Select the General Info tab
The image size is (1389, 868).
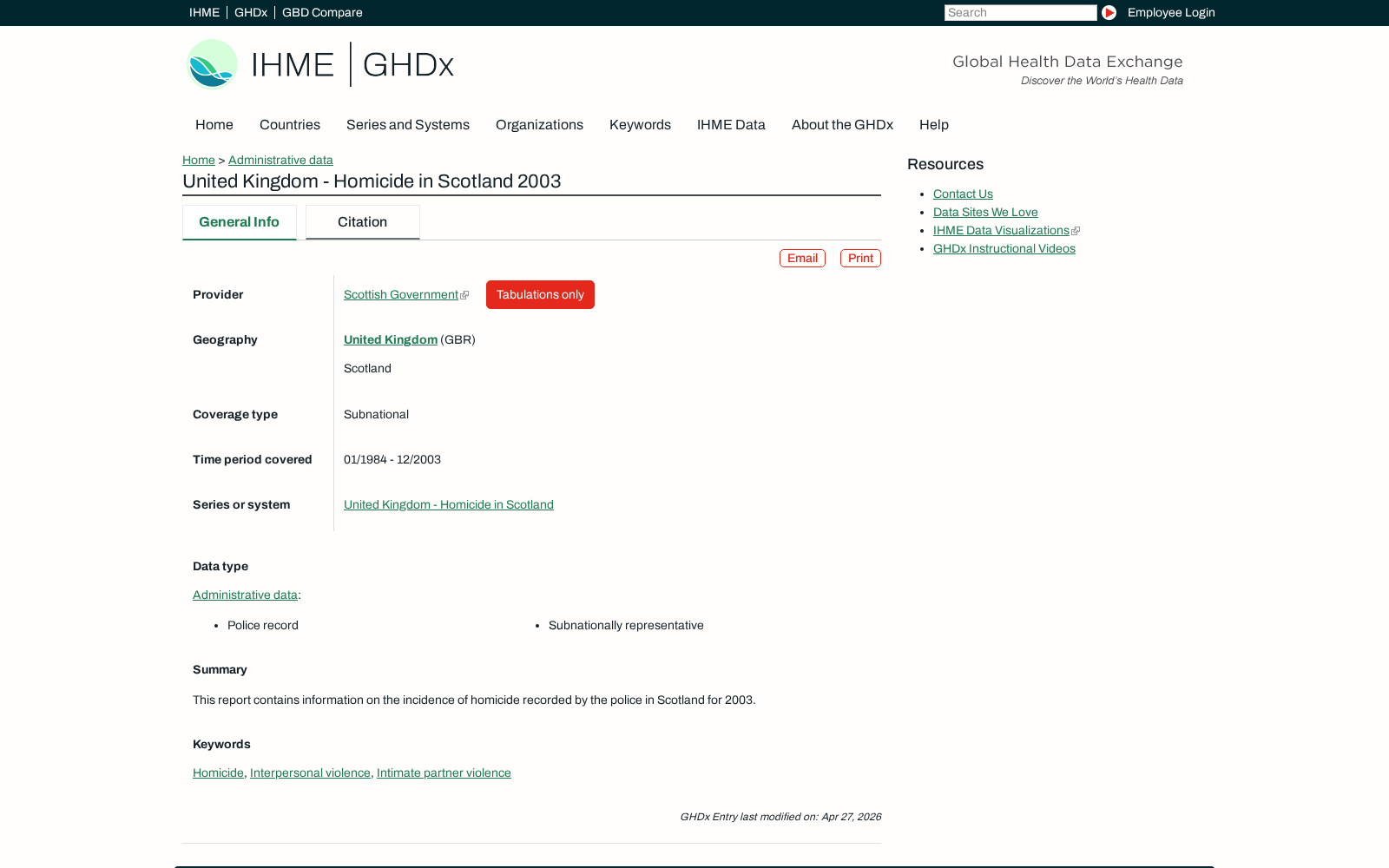[239, 222]
